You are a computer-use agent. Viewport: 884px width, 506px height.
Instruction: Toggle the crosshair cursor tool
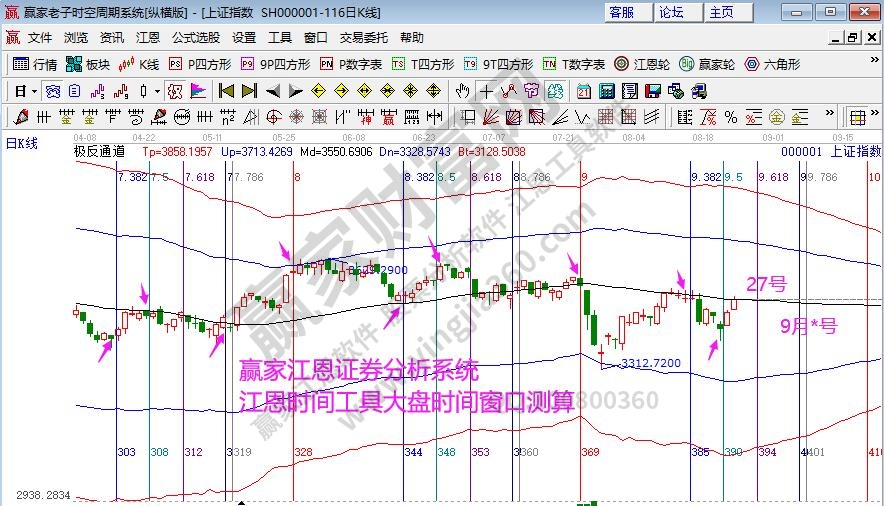[x=486, y=91]
